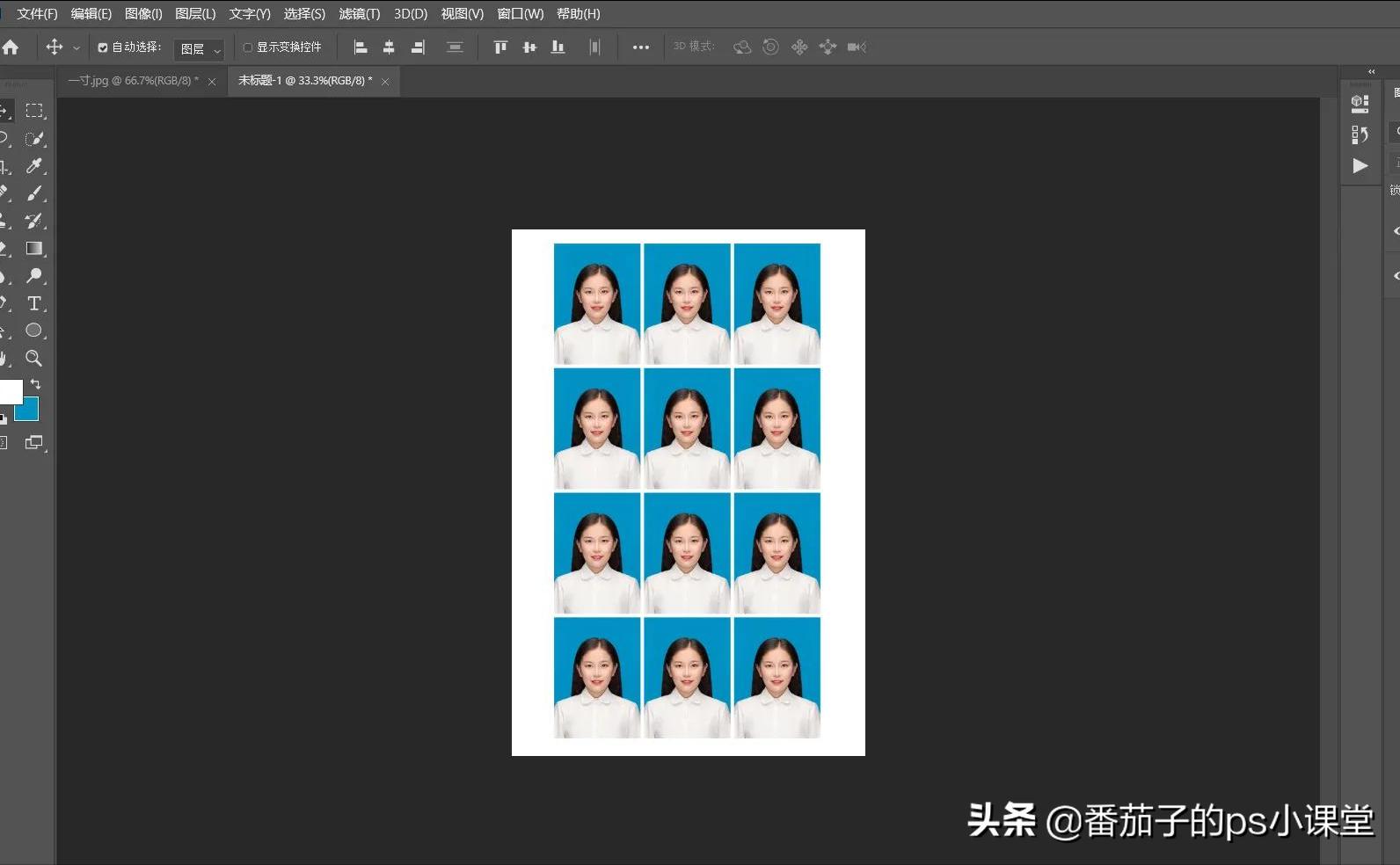Open the 视图(V) menu
1400x865 pixels.
[463, 14]
